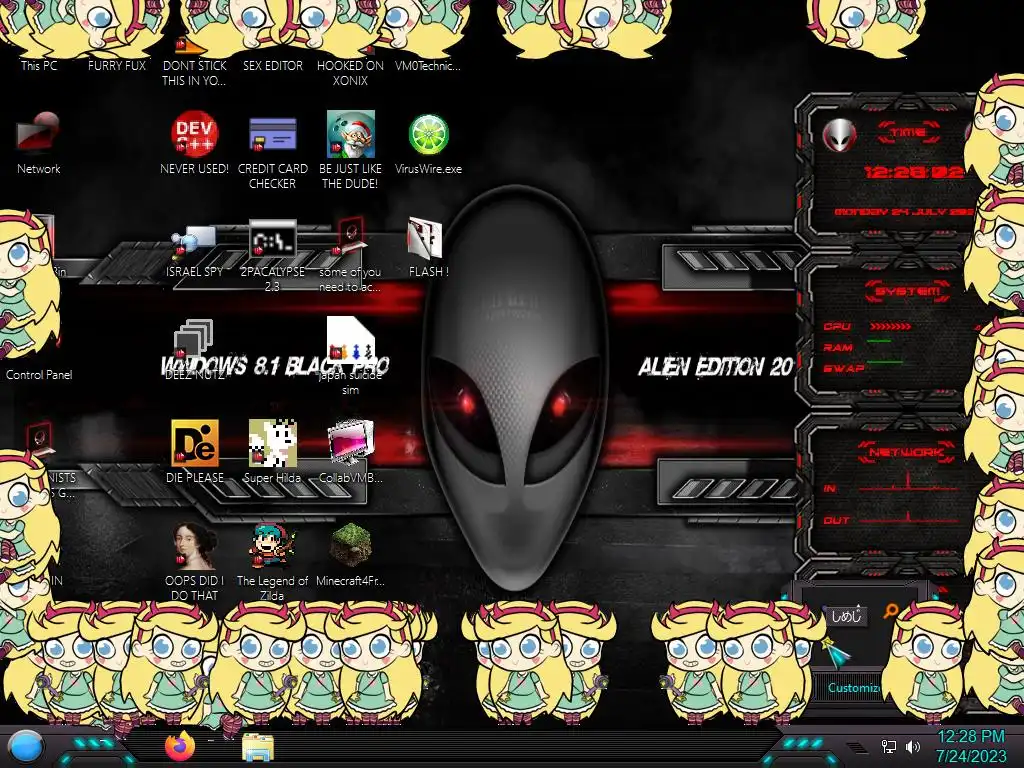Open the Dev-C++ 'NEVER USED!' shortcut
The image size is (1024, 768).
pos(195,134)
